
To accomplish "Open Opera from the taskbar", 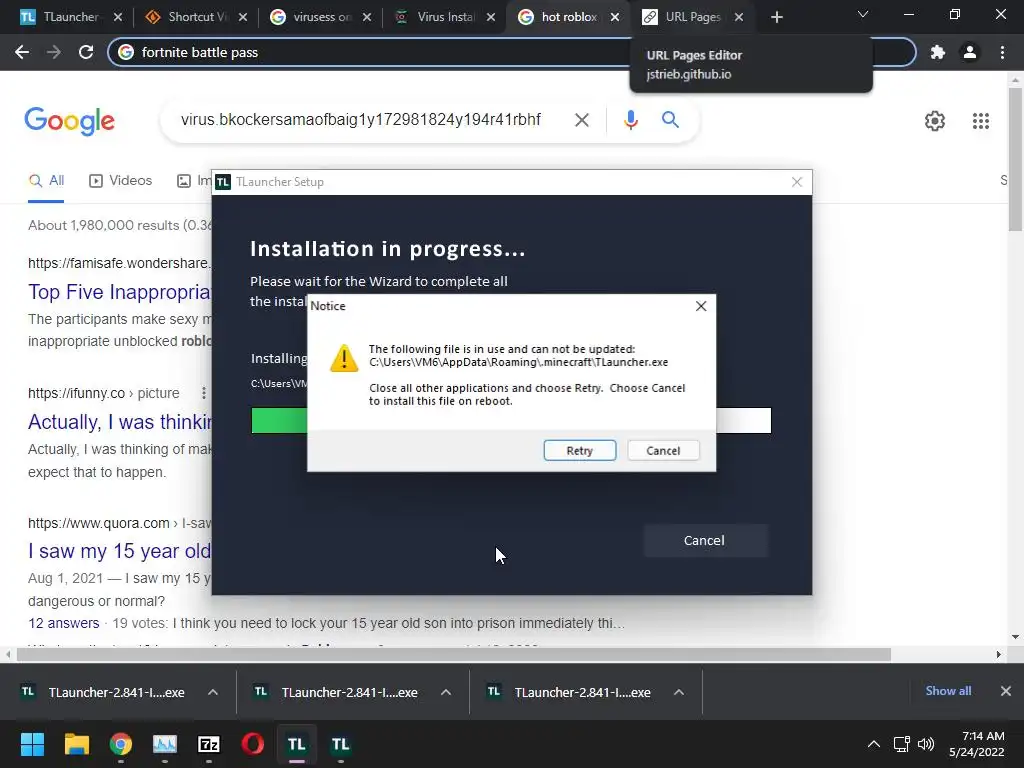I will click(253, 744).
